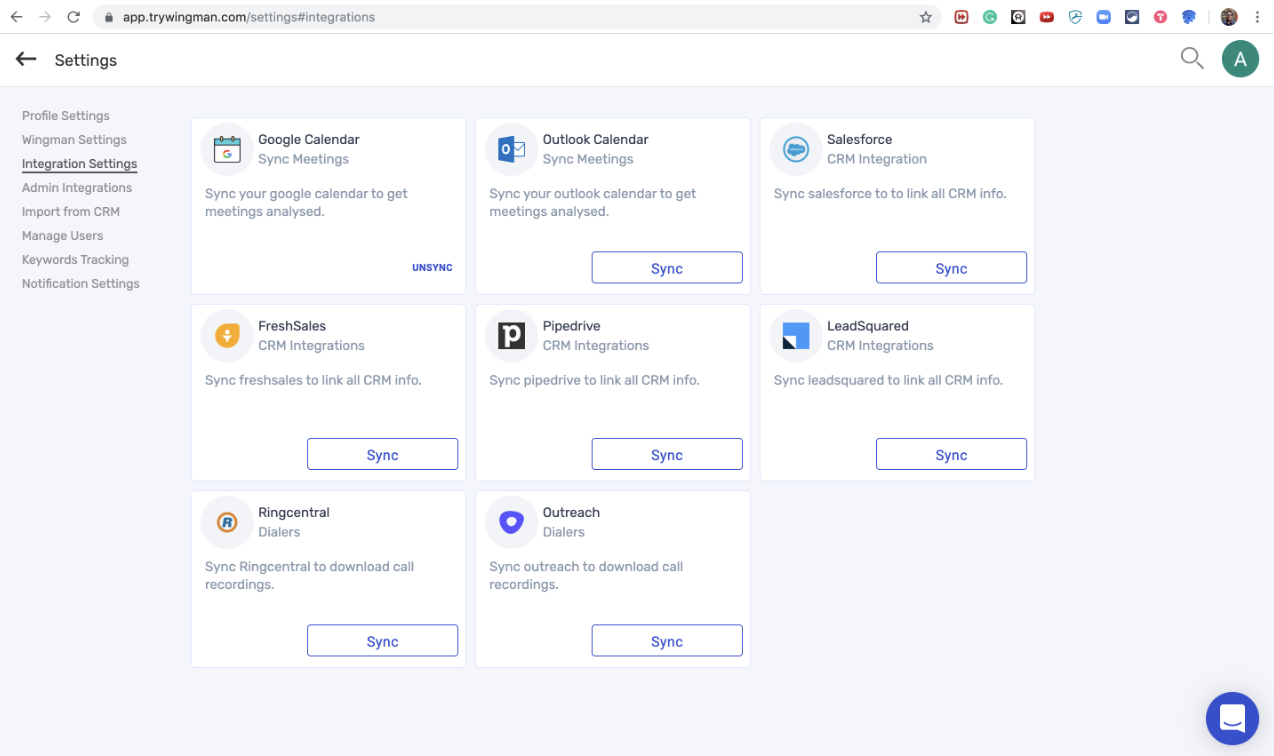Click the LeadSquared logo icon
This screenshot has width=1274, height=756.
(795, 336)
